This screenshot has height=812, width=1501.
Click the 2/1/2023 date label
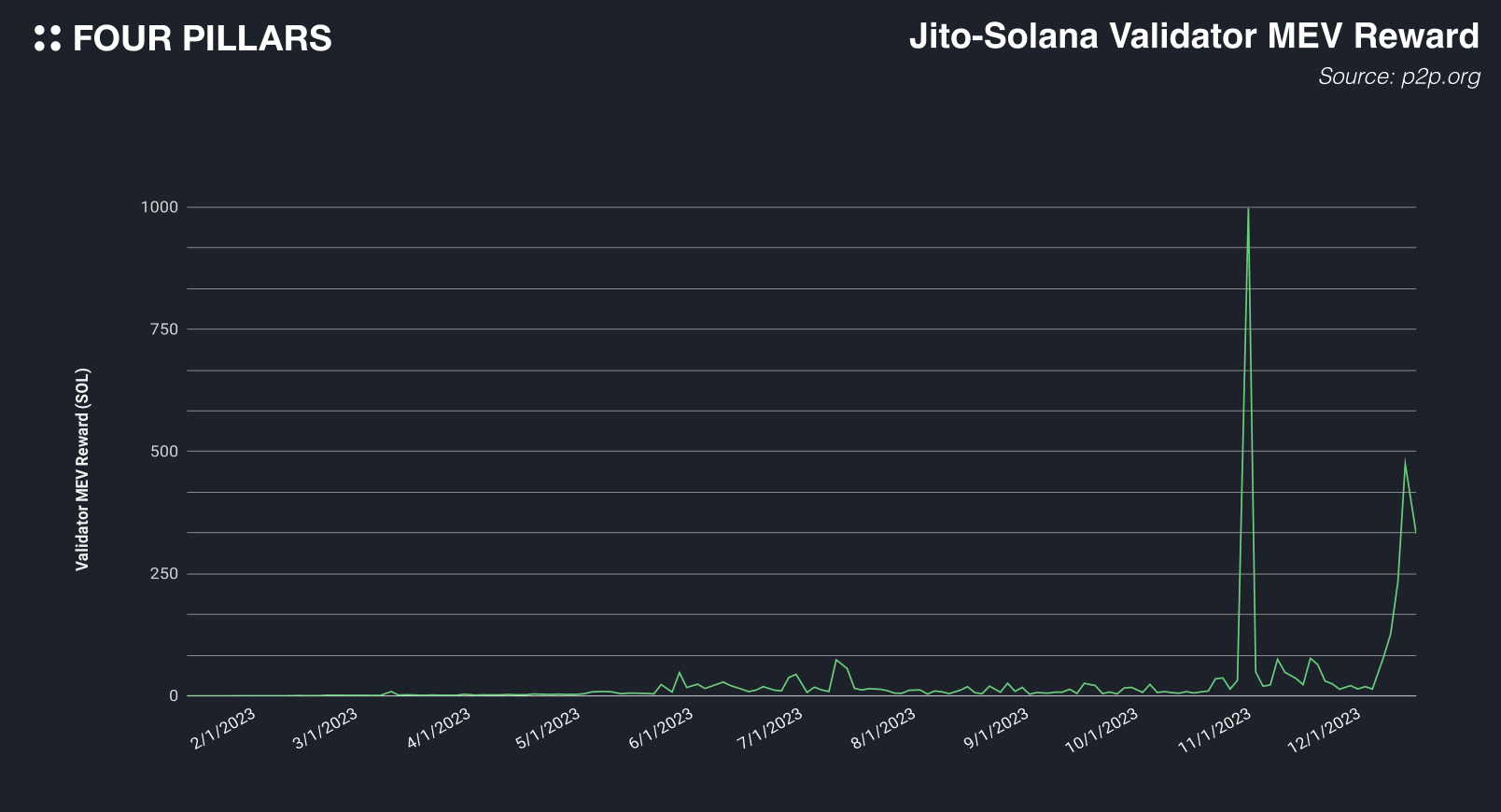click(x=223, y=729)
